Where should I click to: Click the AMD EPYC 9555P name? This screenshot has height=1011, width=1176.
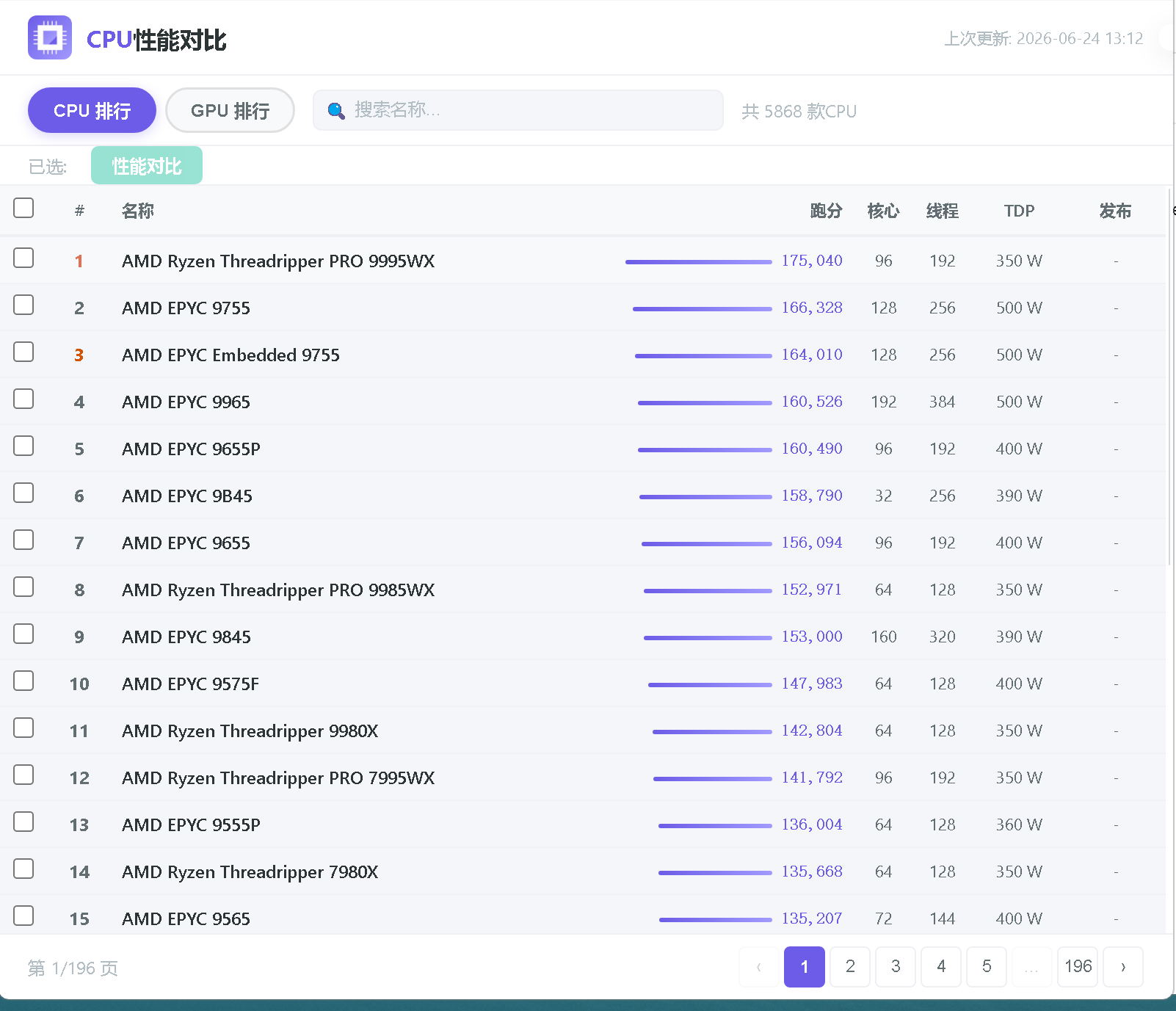coord(191,825)
